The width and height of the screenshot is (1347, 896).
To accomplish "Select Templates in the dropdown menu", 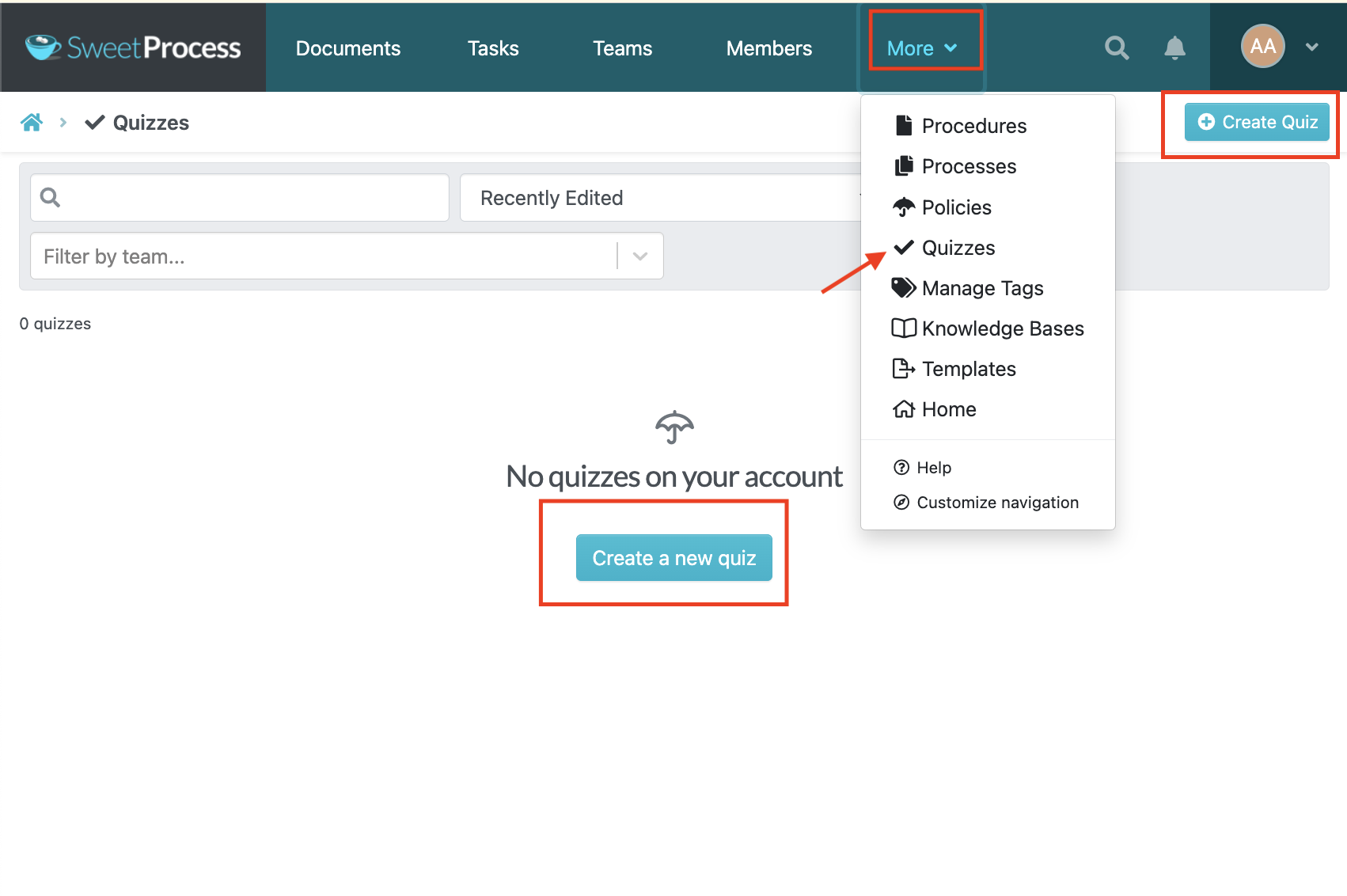I will pyautogui.click(x=968, y=369).
